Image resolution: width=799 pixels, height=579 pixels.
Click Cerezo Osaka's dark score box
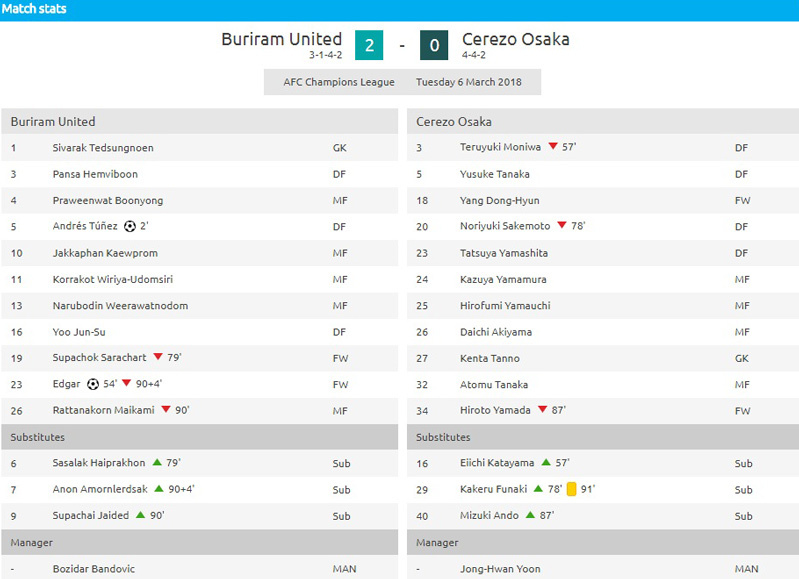(434, 45)
